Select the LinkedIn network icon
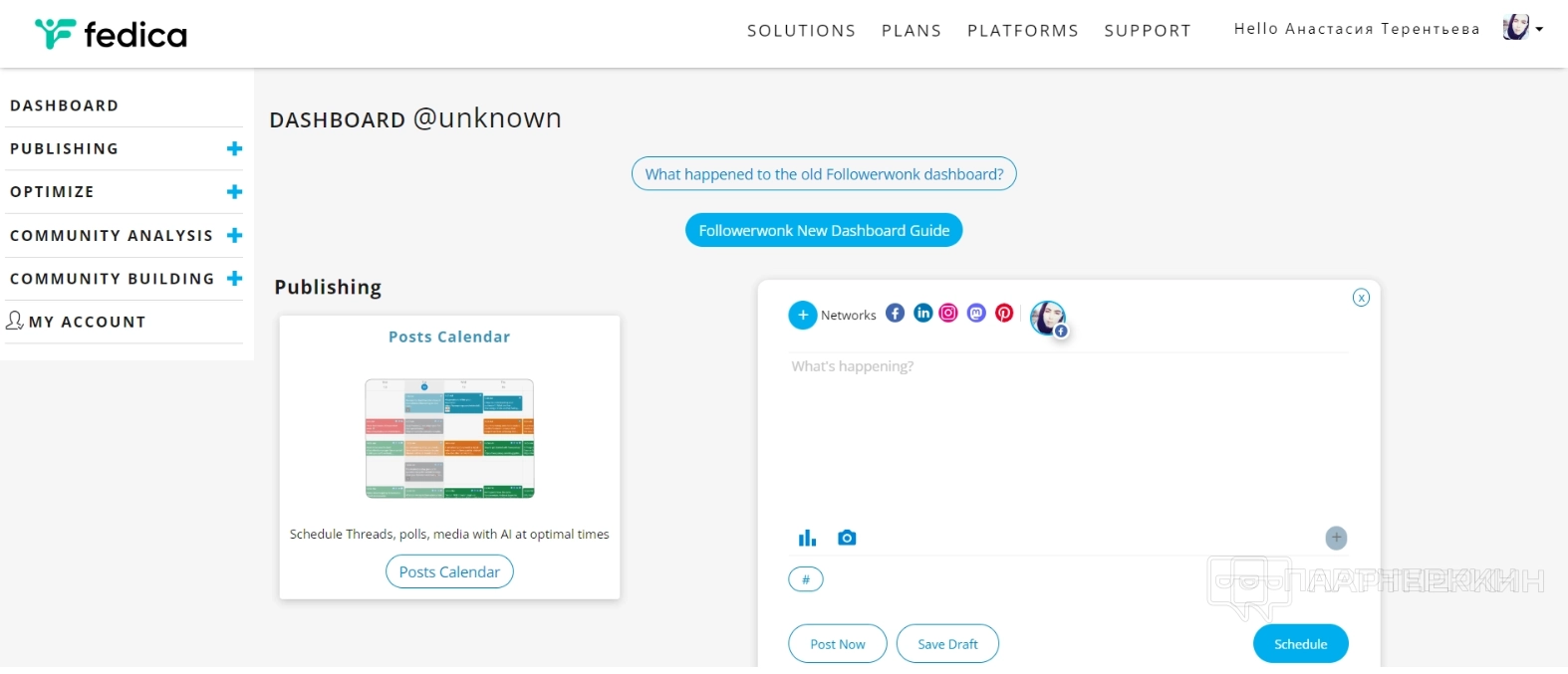The image size is (1568, 674). [x=923, y=313]
